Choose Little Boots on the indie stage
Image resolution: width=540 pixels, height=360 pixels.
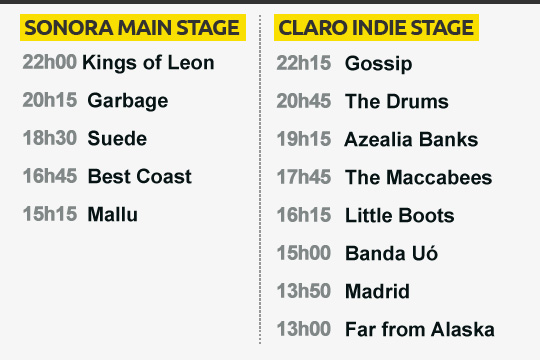(x=399, y=215)
